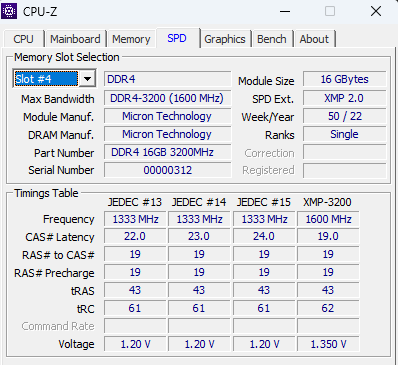Open the CPU tab
The height and width of the screenshot is (365, 398).
(23, 39)
